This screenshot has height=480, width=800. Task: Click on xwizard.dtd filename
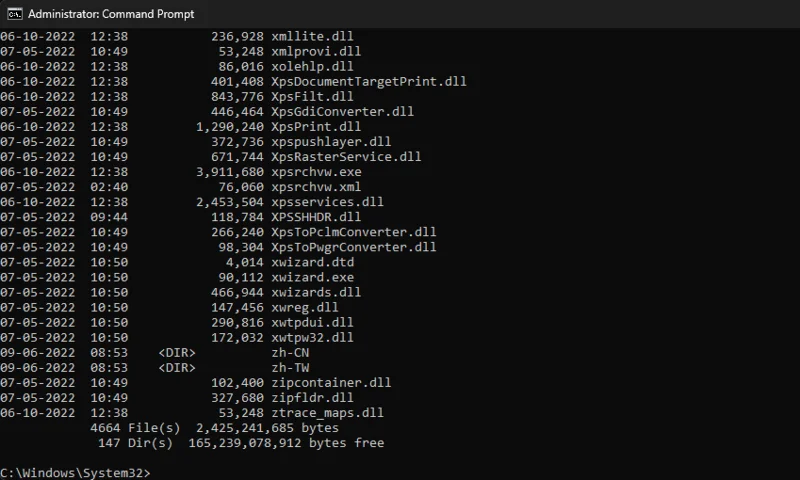(312, 262)
